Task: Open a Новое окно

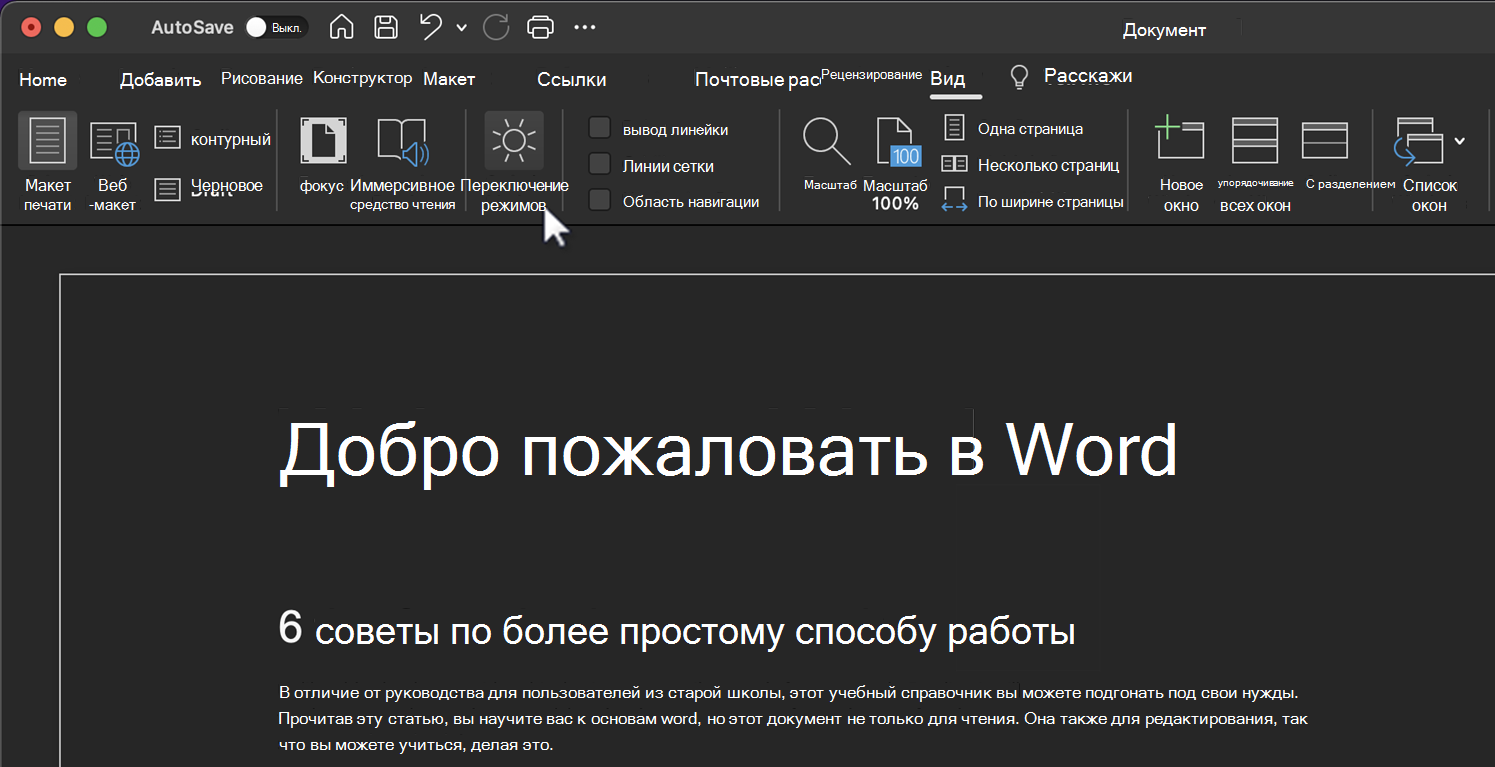Action: pyautogui.click(x=1180, y=164)
